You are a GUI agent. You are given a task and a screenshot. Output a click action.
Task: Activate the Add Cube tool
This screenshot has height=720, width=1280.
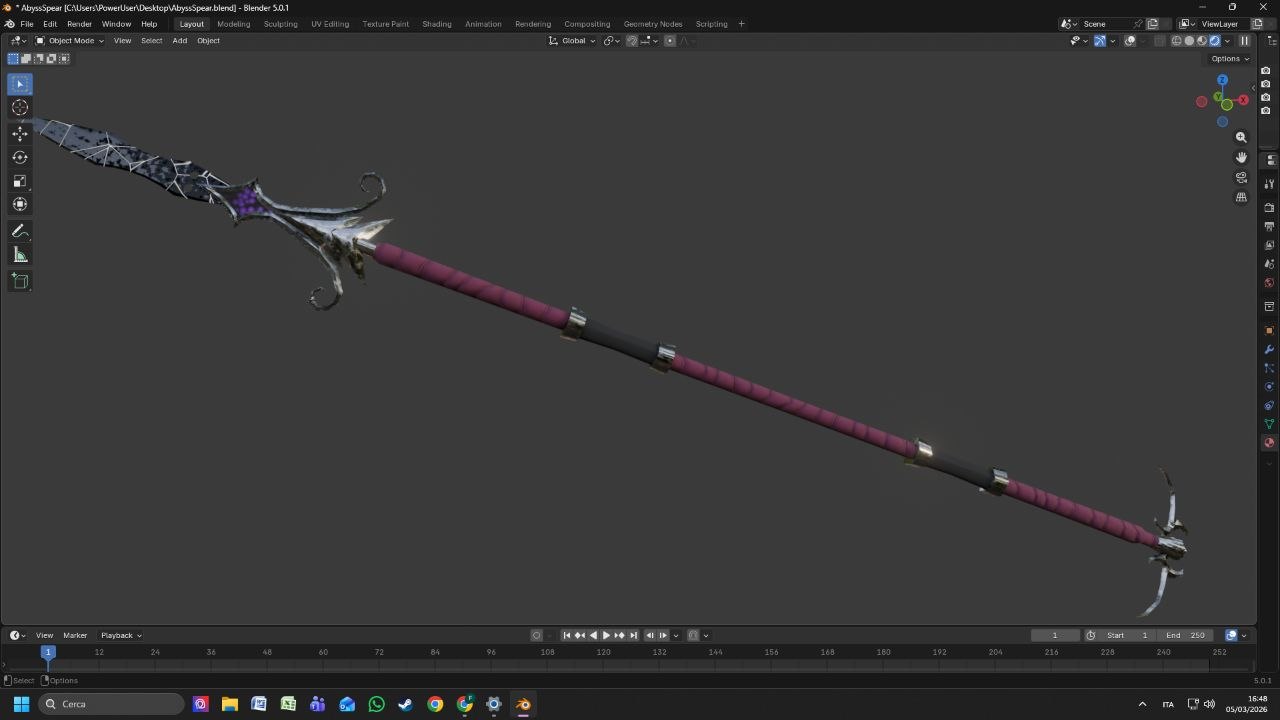pos(19,281)
